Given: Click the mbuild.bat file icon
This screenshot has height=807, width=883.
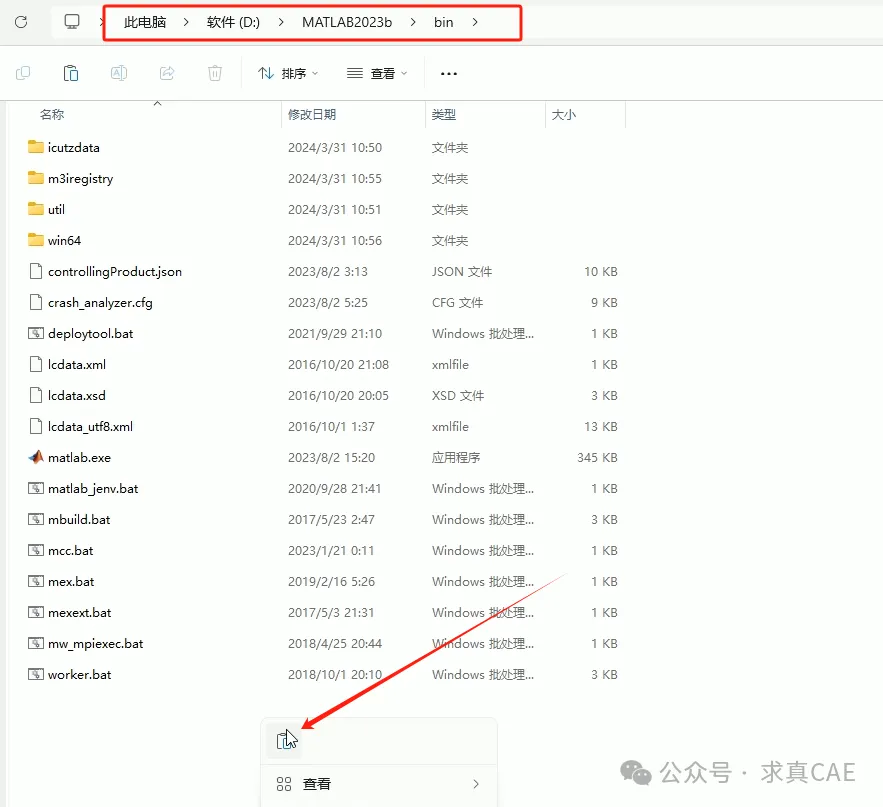Looking at the screenshot, I should point(35,519).
